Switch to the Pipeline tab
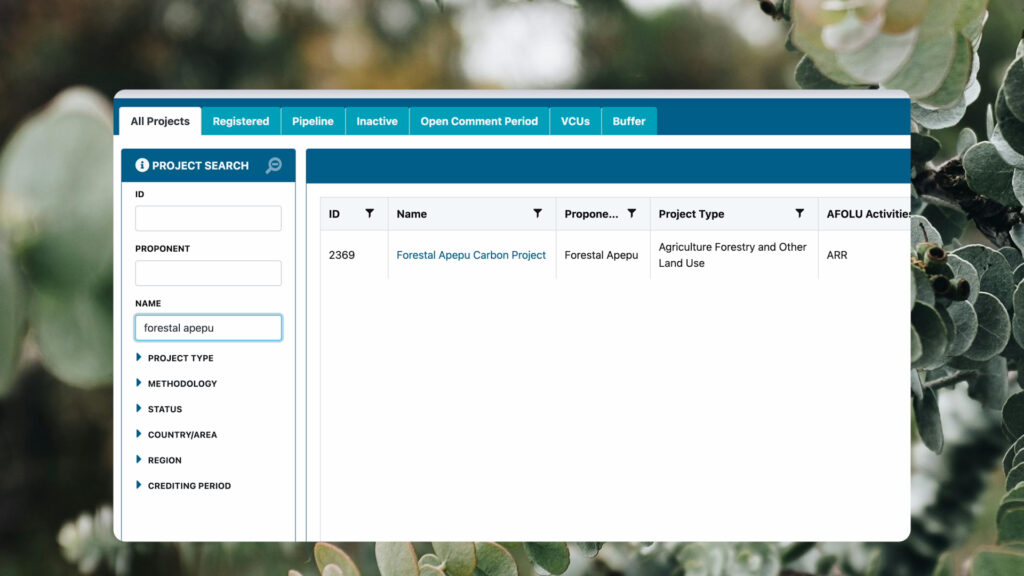 (313, 121)
